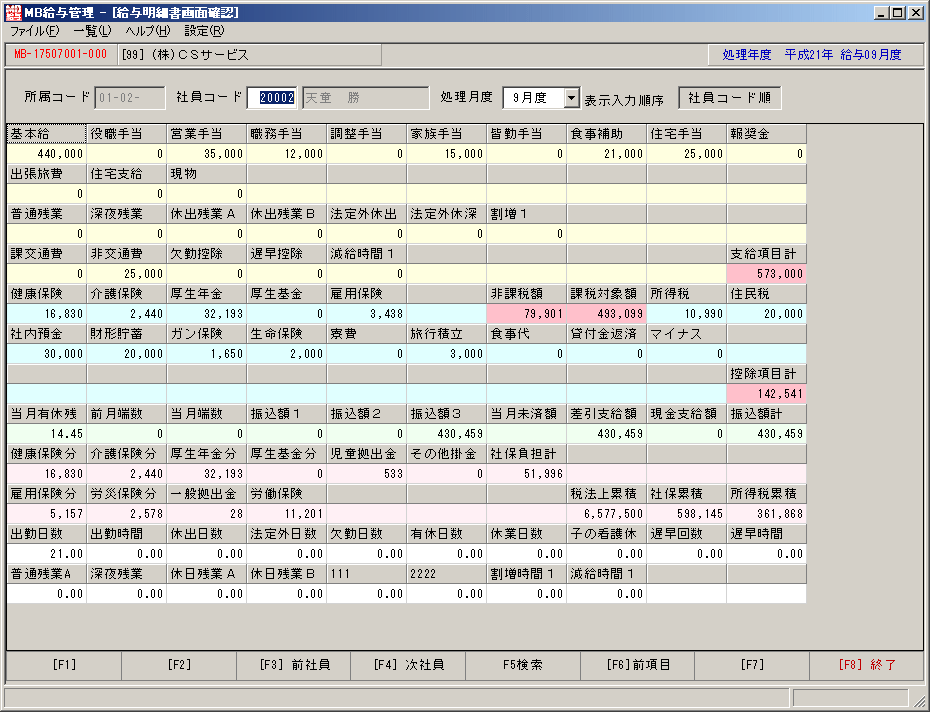The height and width of the screenshot is (712, 930).
Task: Click the 社員コード順 sort order button
Action: [730, 98]
